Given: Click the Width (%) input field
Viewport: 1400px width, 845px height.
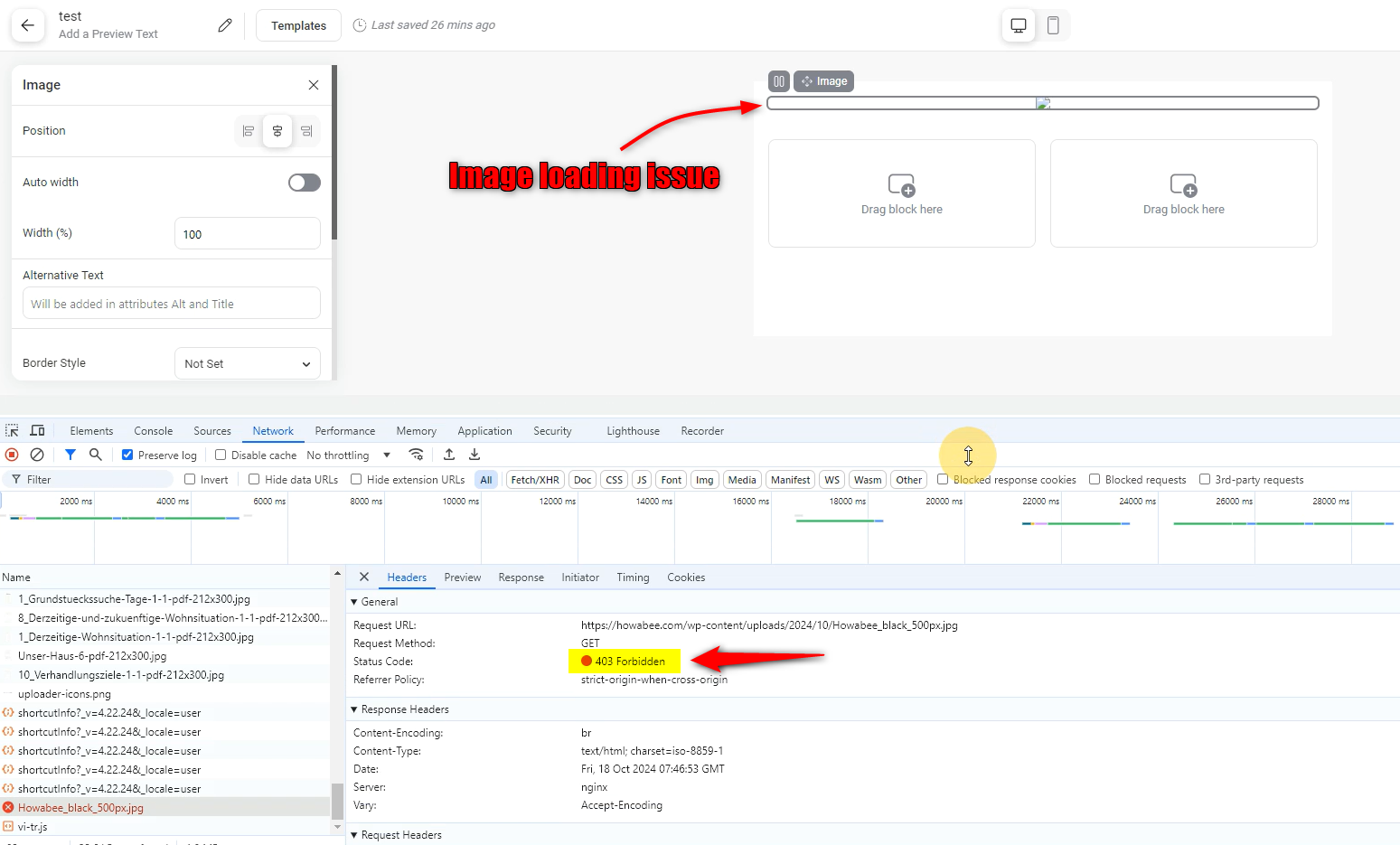Looking at the screenshot, I should pyautogui.click(x=248, y=233).
